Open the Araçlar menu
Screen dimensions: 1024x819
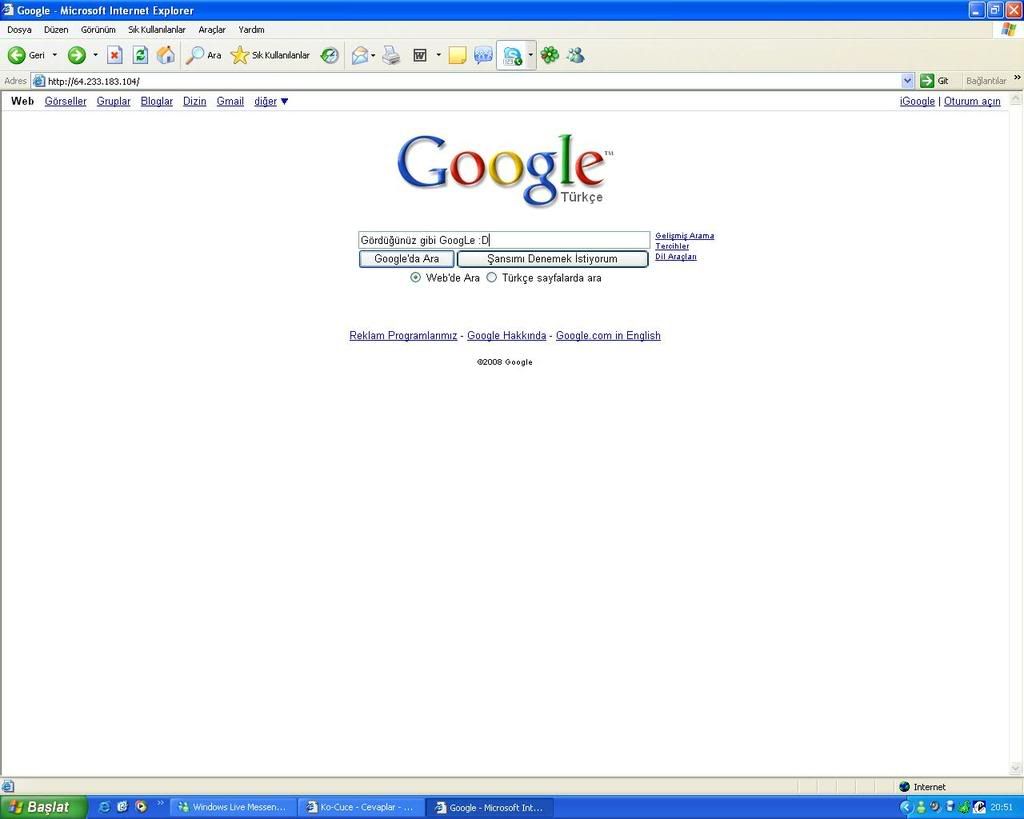[212, 30]
